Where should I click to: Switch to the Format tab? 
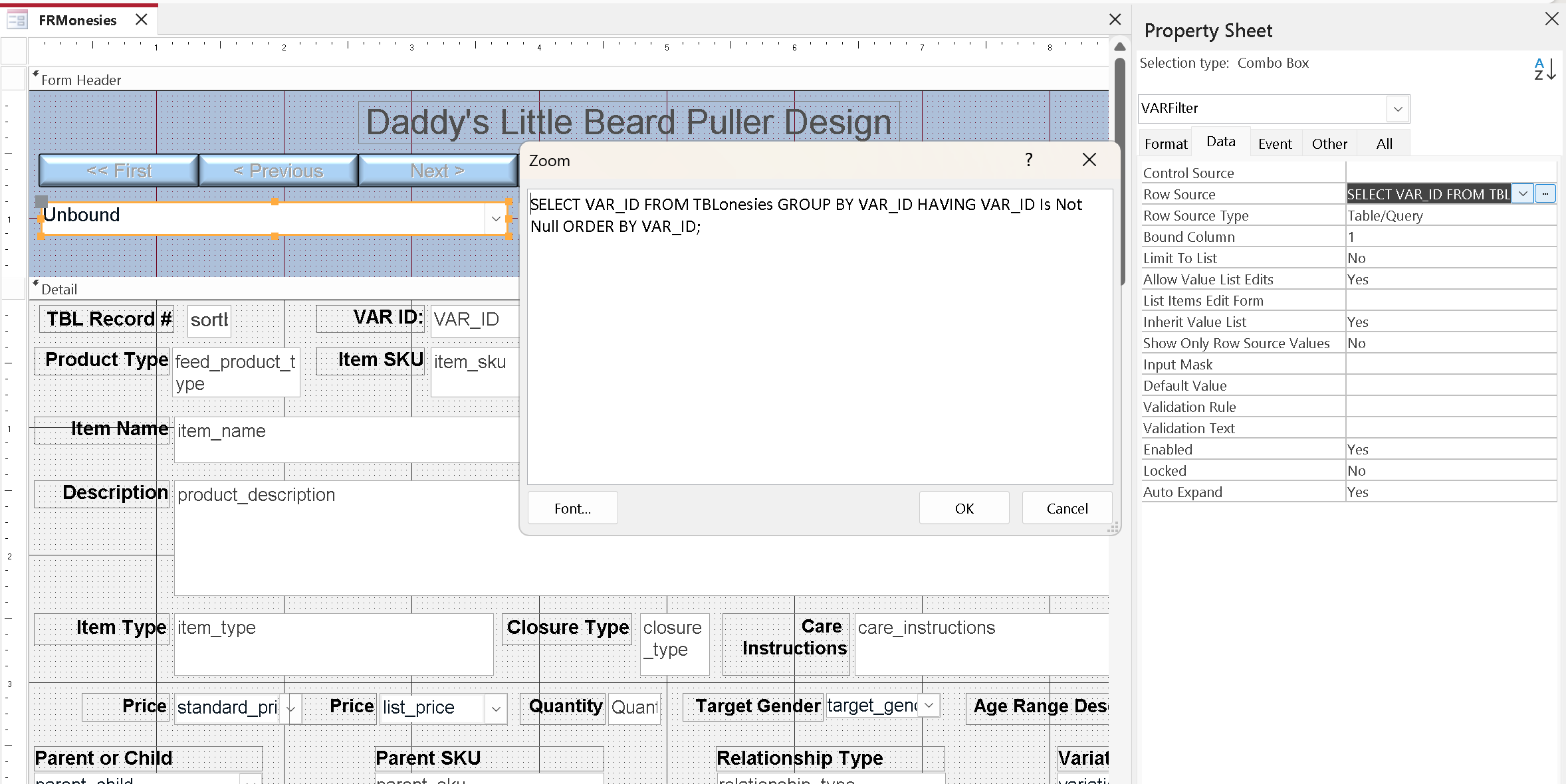(1165, 144)
